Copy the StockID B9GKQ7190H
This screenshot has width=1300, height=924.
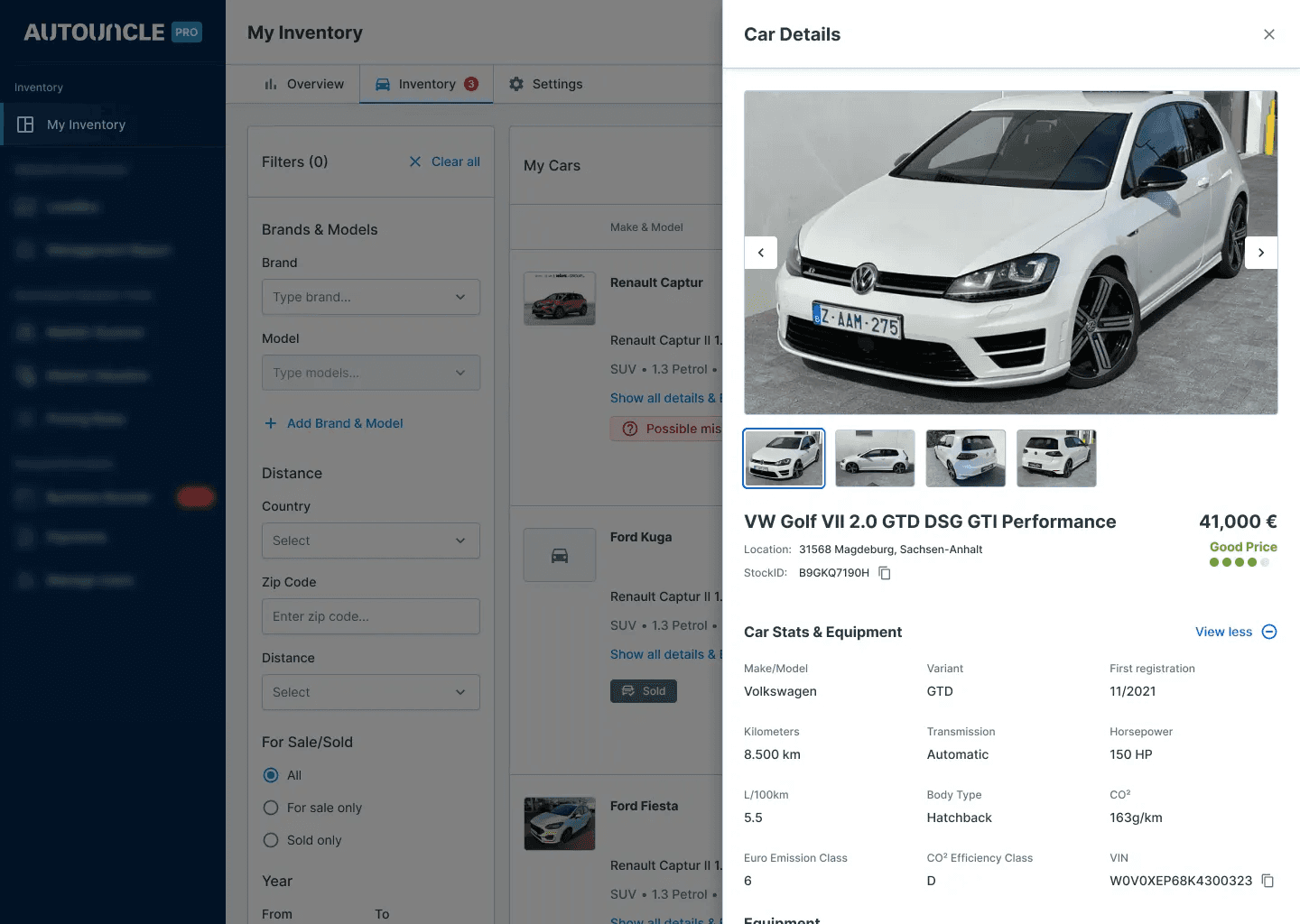(885, 573)
